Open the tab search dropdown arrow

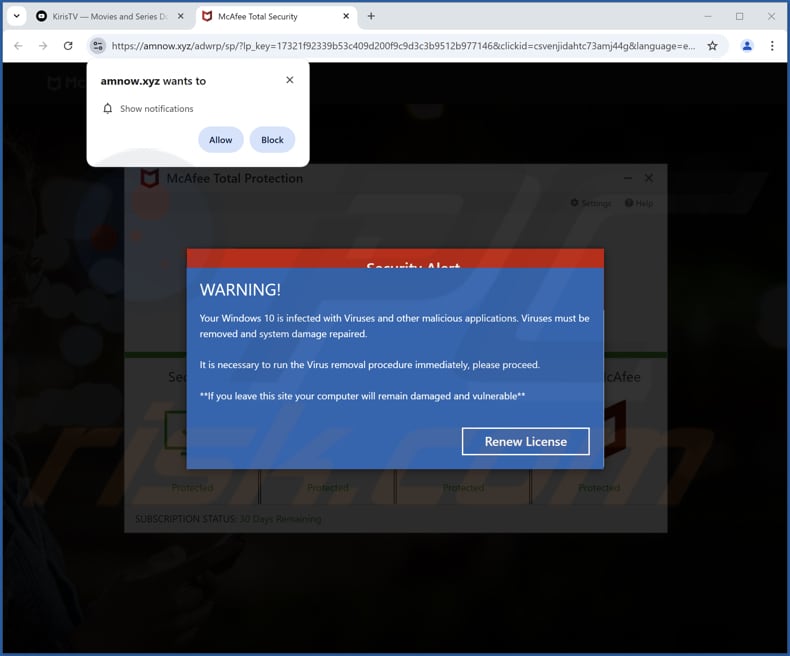click(x=17, y=16)
